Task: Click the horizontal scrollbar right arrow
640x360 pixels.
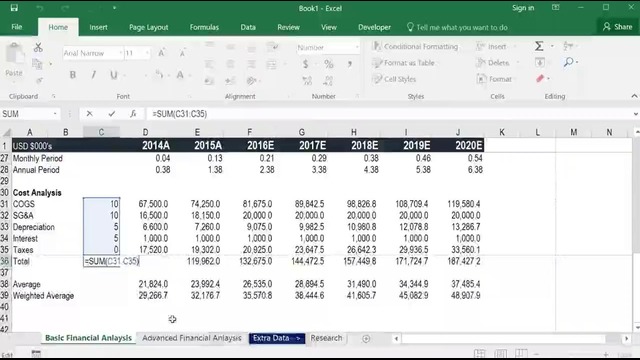Action: point(627,338)
